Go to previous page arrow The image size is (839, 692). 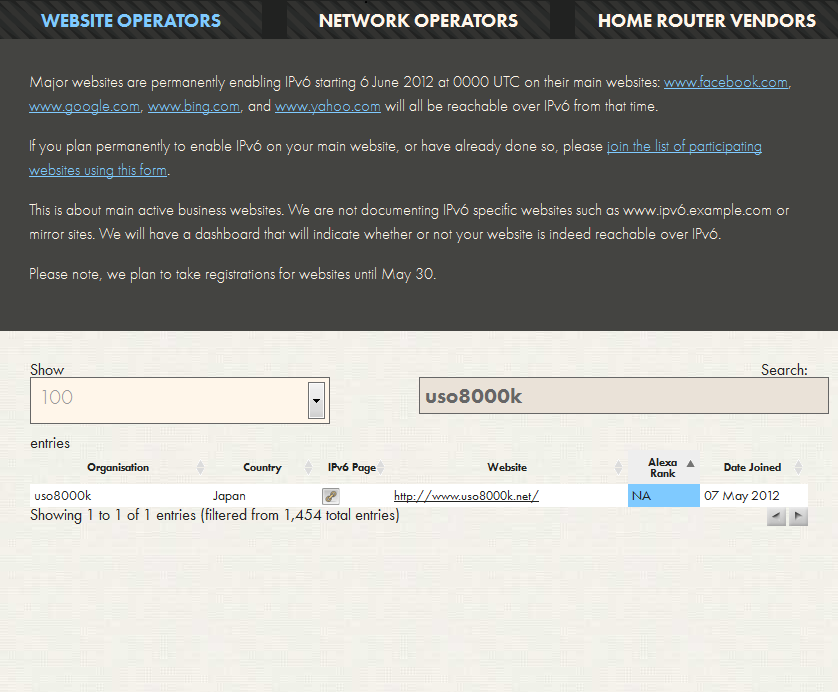point(776,516)
